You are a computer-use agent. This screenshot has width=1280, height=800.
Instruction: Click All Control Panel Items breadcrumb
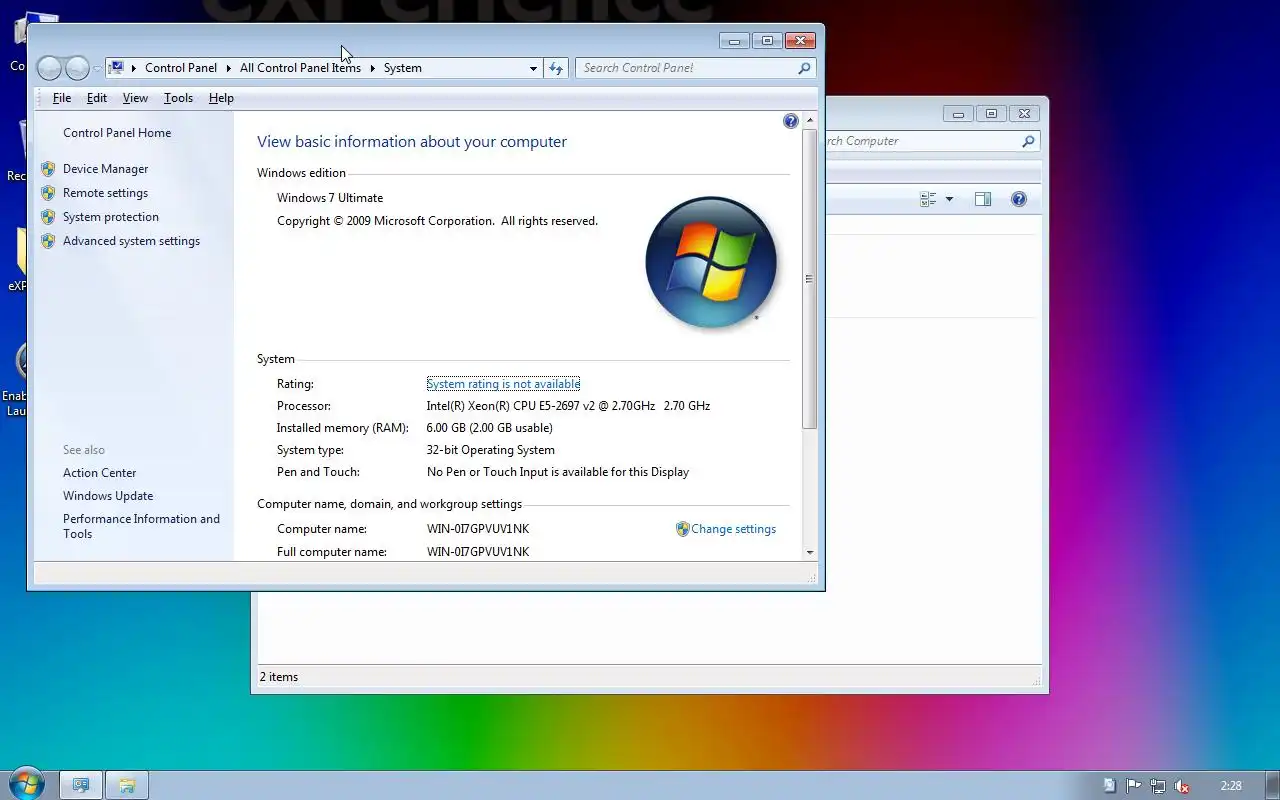[x=300, y=68]
